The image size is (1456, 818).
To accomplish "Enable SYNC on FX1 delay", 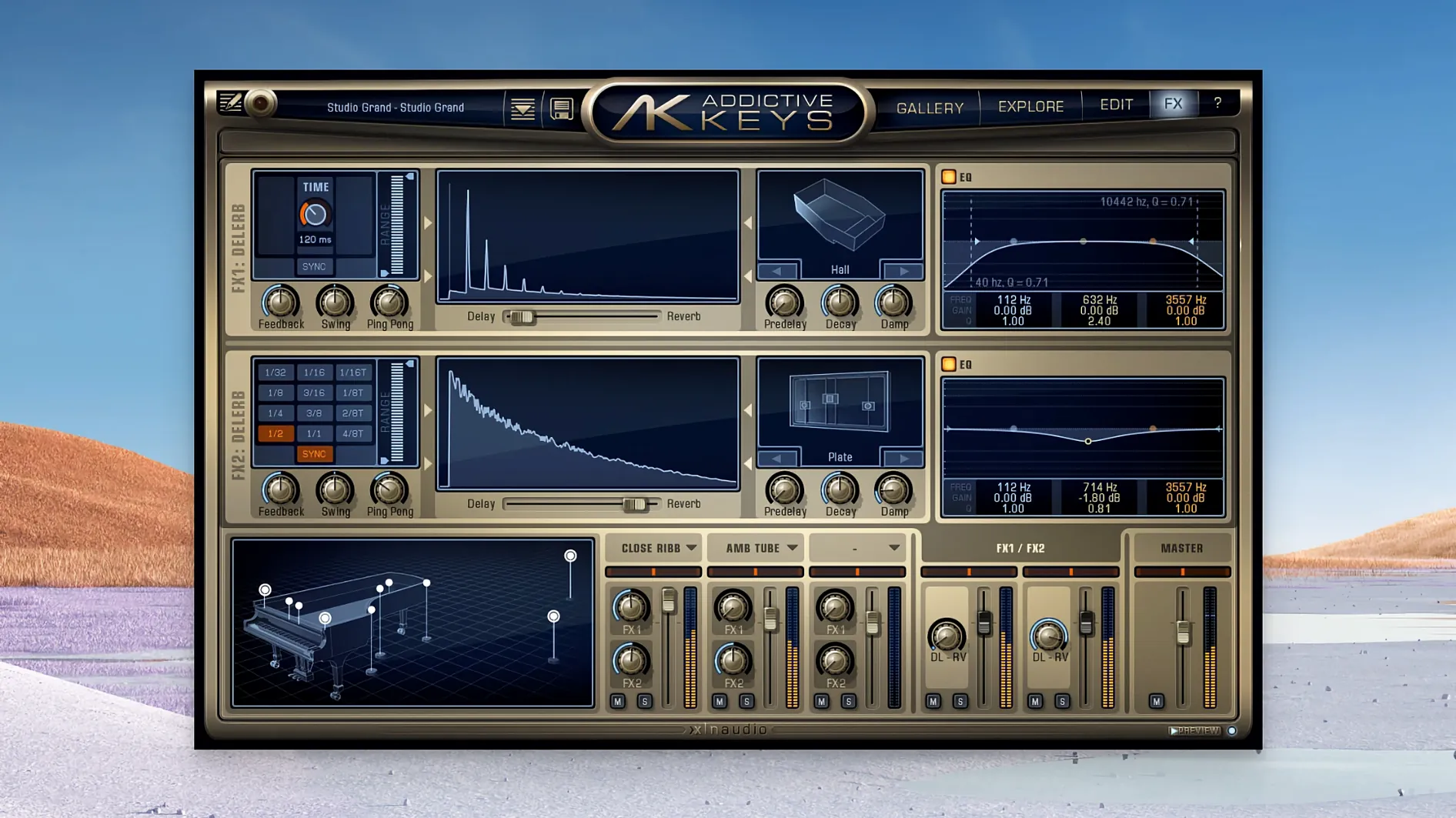I will [x=314, y=266].
